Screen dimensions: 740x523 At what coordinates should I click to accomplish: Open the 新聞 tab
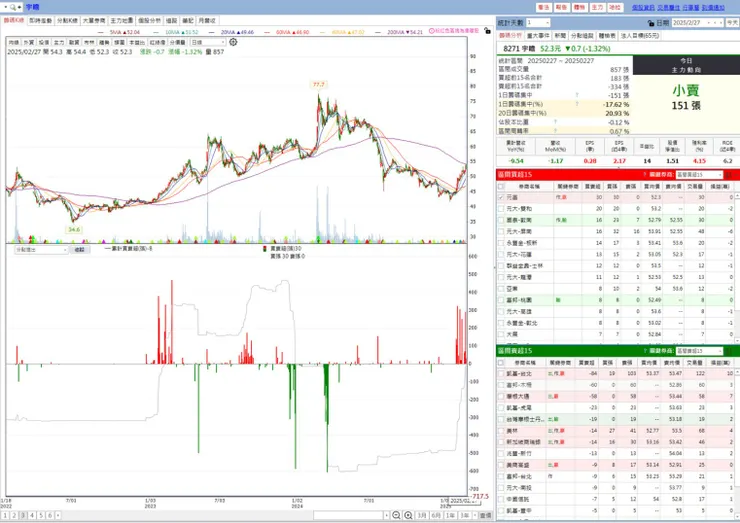(560, 36)
